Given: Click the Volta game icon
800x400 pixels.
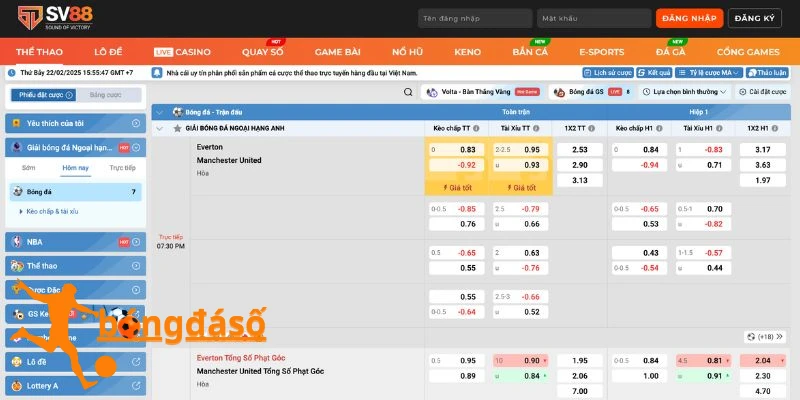Looking at the screenshot, I should coord(432,92).
